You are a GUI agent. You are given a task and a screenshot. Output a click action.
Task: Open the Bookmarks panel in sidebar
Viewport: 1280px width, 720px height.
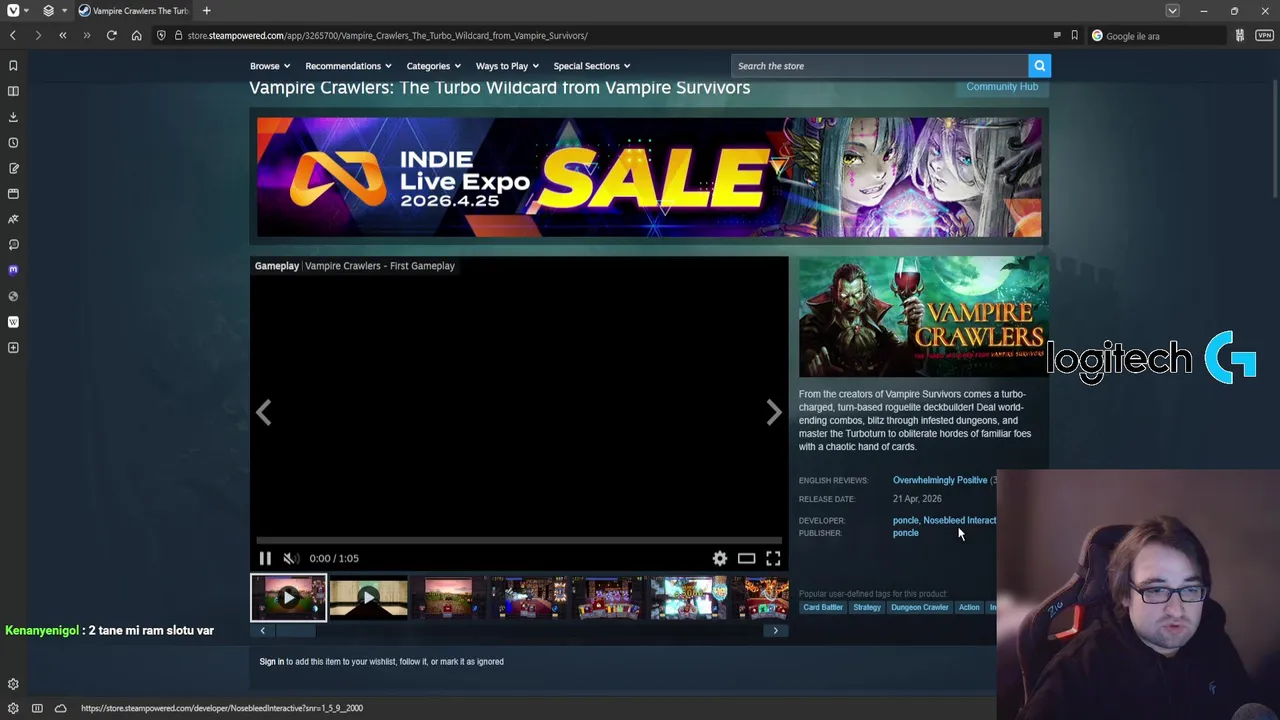point(13,66)
